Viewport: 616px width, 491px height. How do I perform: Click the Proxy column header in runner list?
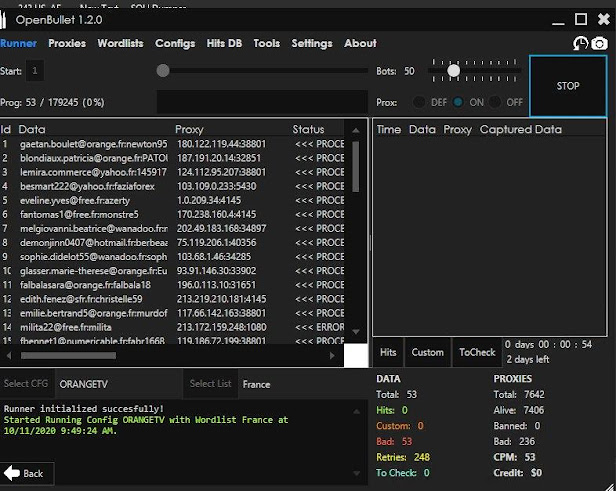tap(189, 130)
